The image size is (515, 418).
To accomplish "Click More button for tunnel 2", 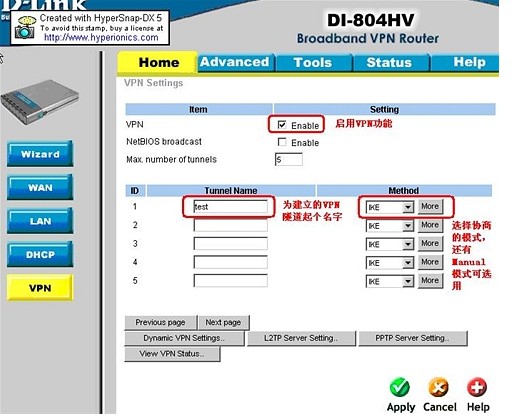I will (430, 225).
